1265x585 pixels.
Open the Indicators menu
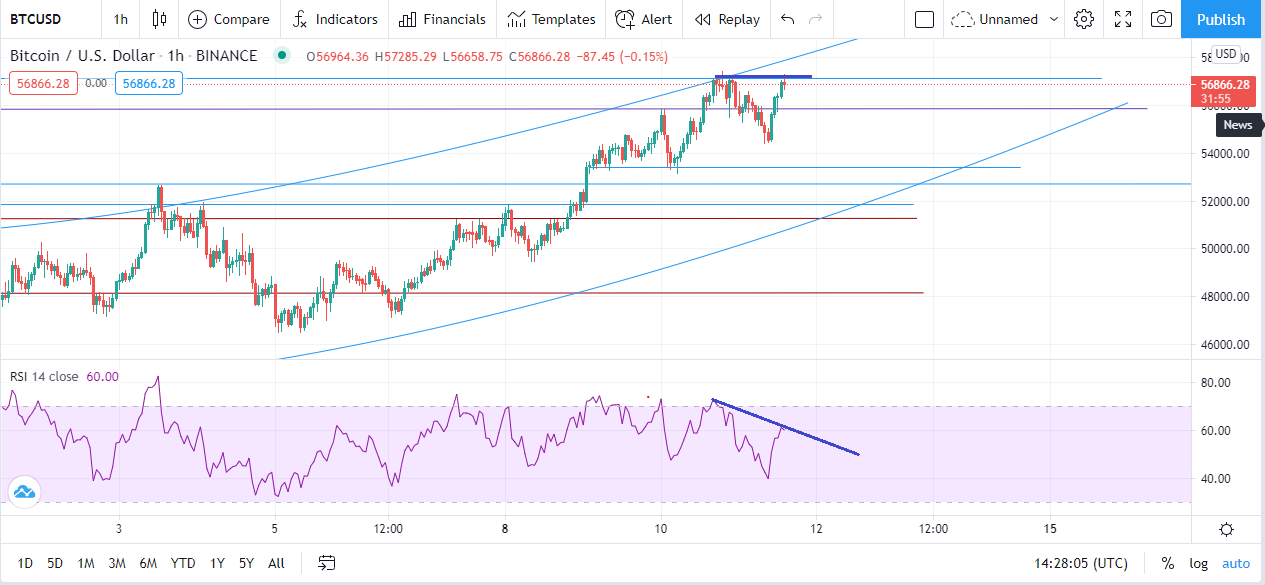pyautogui.click(x=335, y=19)
